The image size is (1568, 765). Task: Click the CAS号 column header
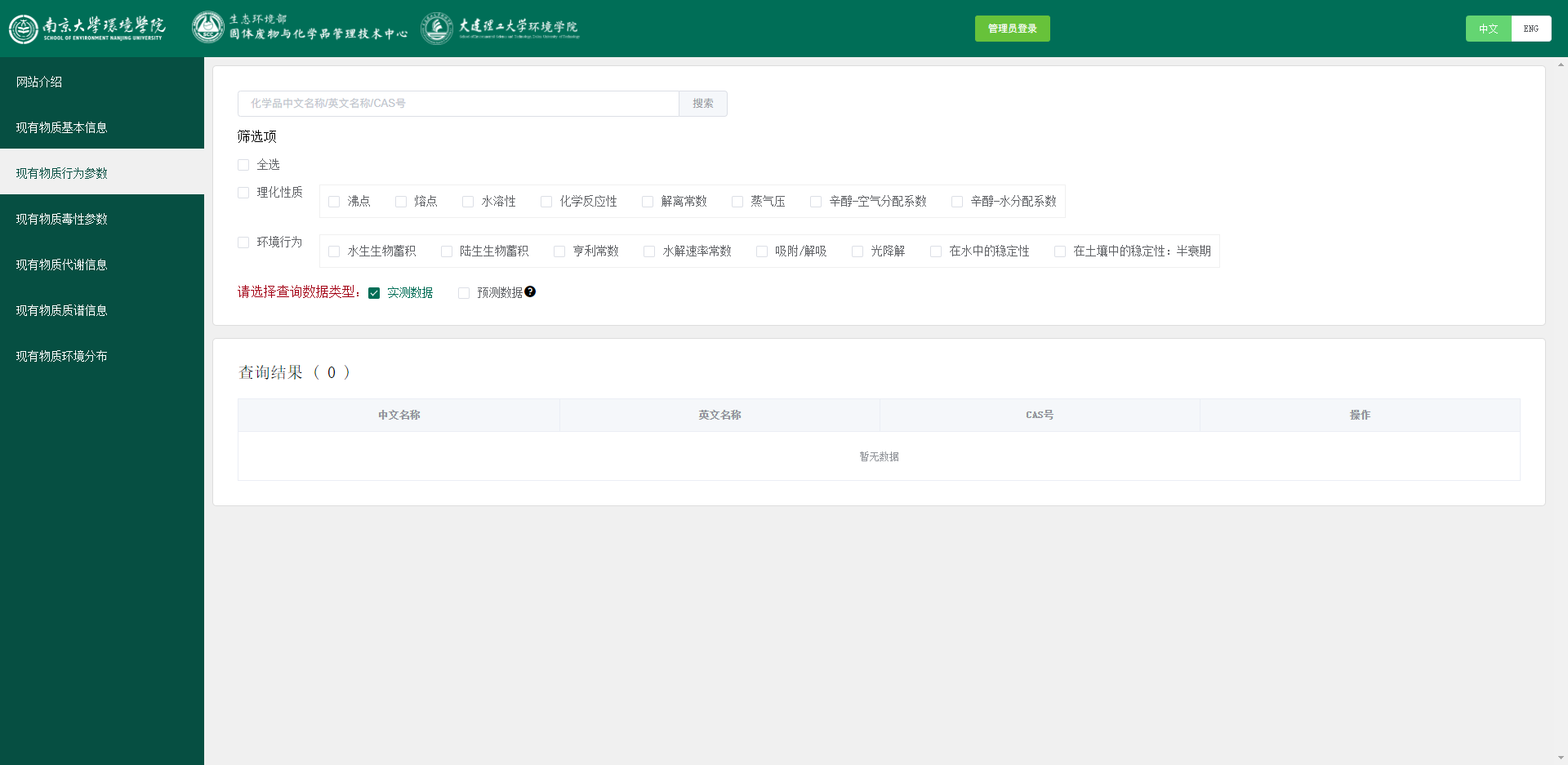(x=1040, y=415)
